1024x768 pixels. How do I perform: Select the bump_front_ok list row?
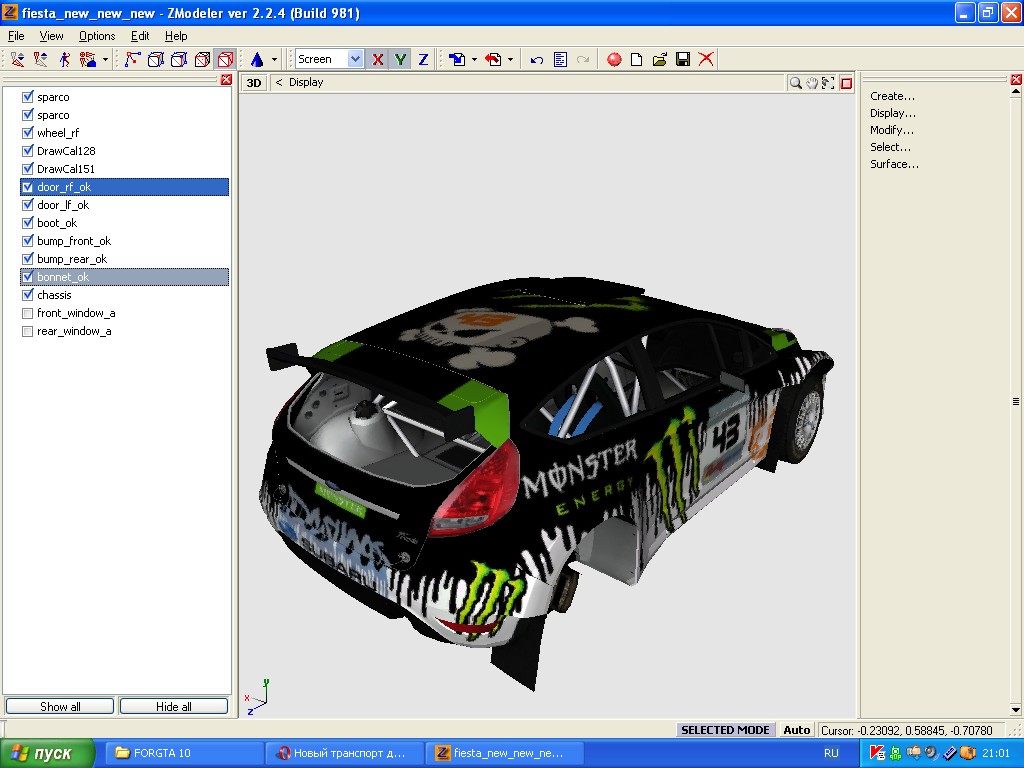click(x=124, y=241)
